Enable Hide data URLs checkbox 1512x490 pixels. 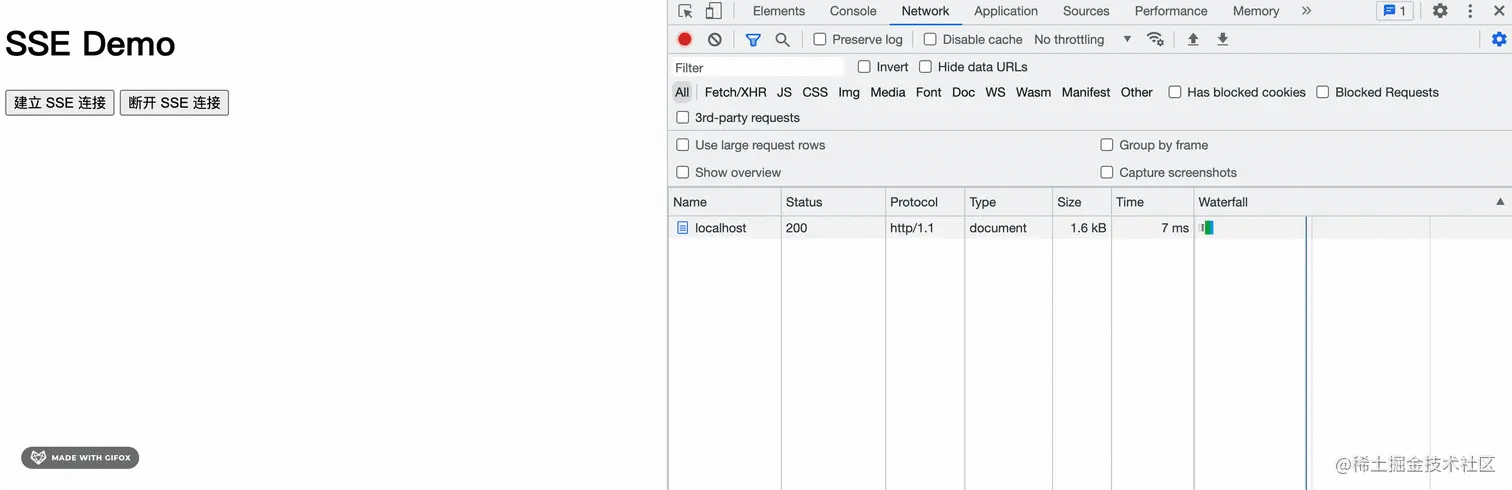925,67
